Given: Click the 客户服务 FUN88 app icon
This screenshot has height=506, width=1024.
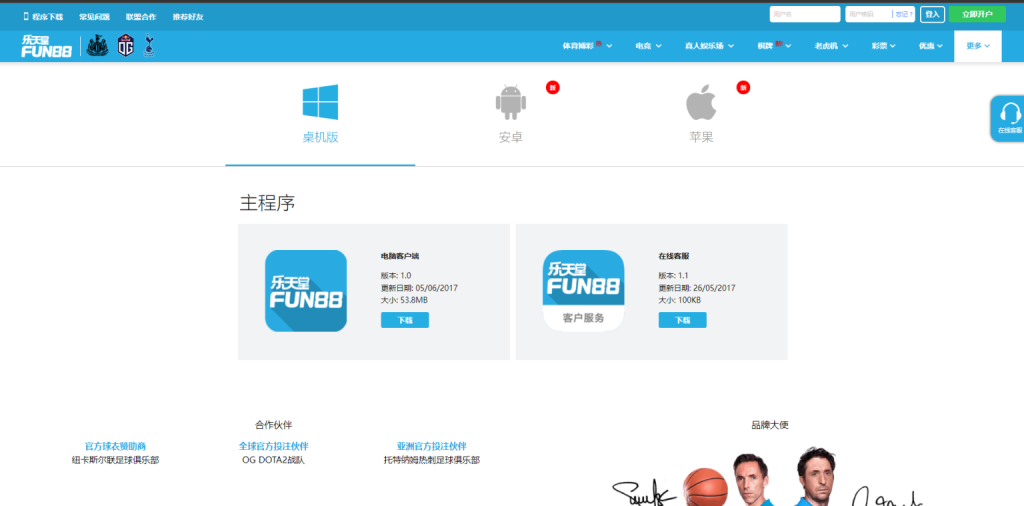Looking at the screenshot, I should [x=584, y=291].
